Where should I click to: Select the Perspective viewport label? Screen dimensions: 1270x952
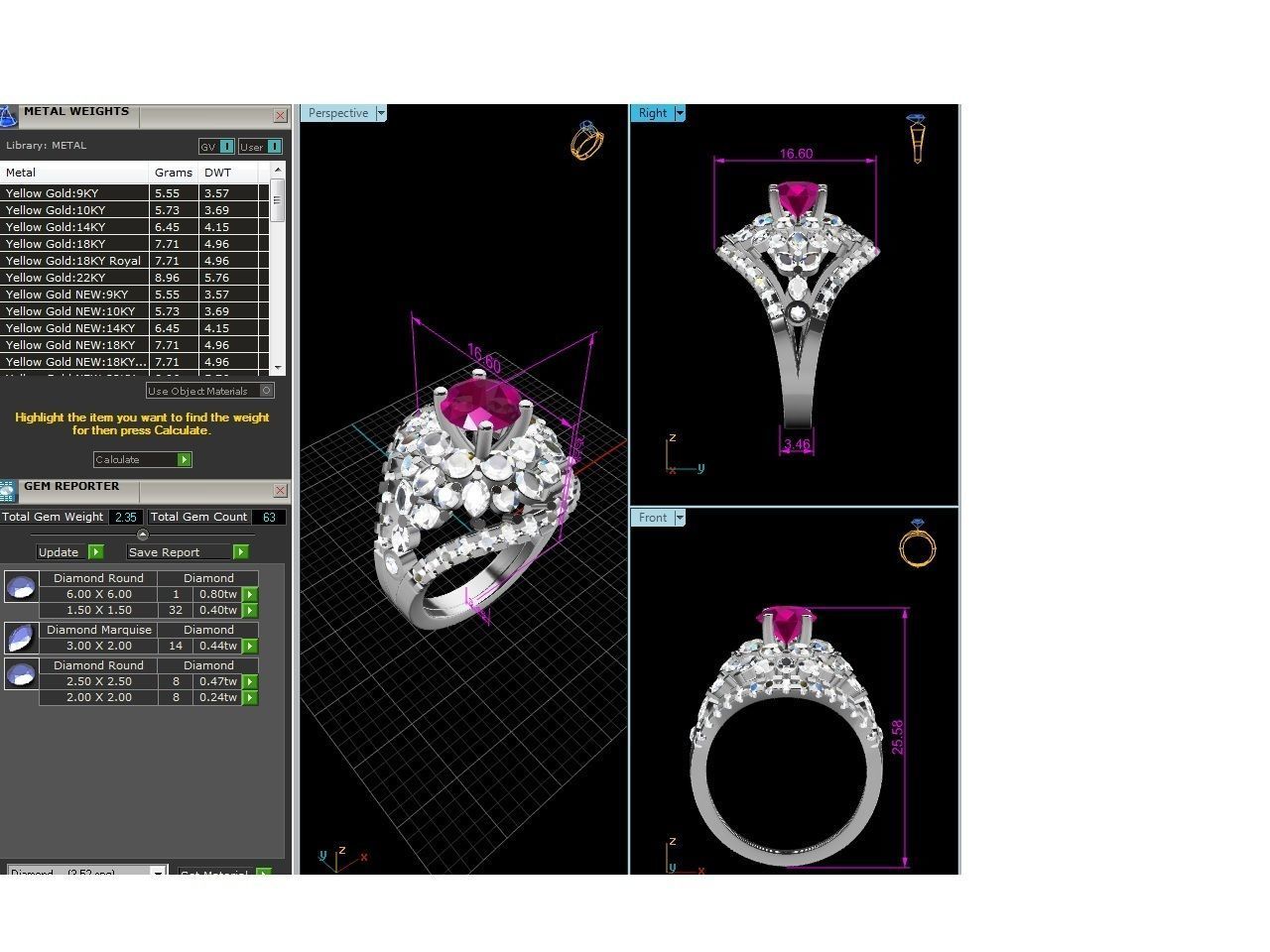point(338,113)
